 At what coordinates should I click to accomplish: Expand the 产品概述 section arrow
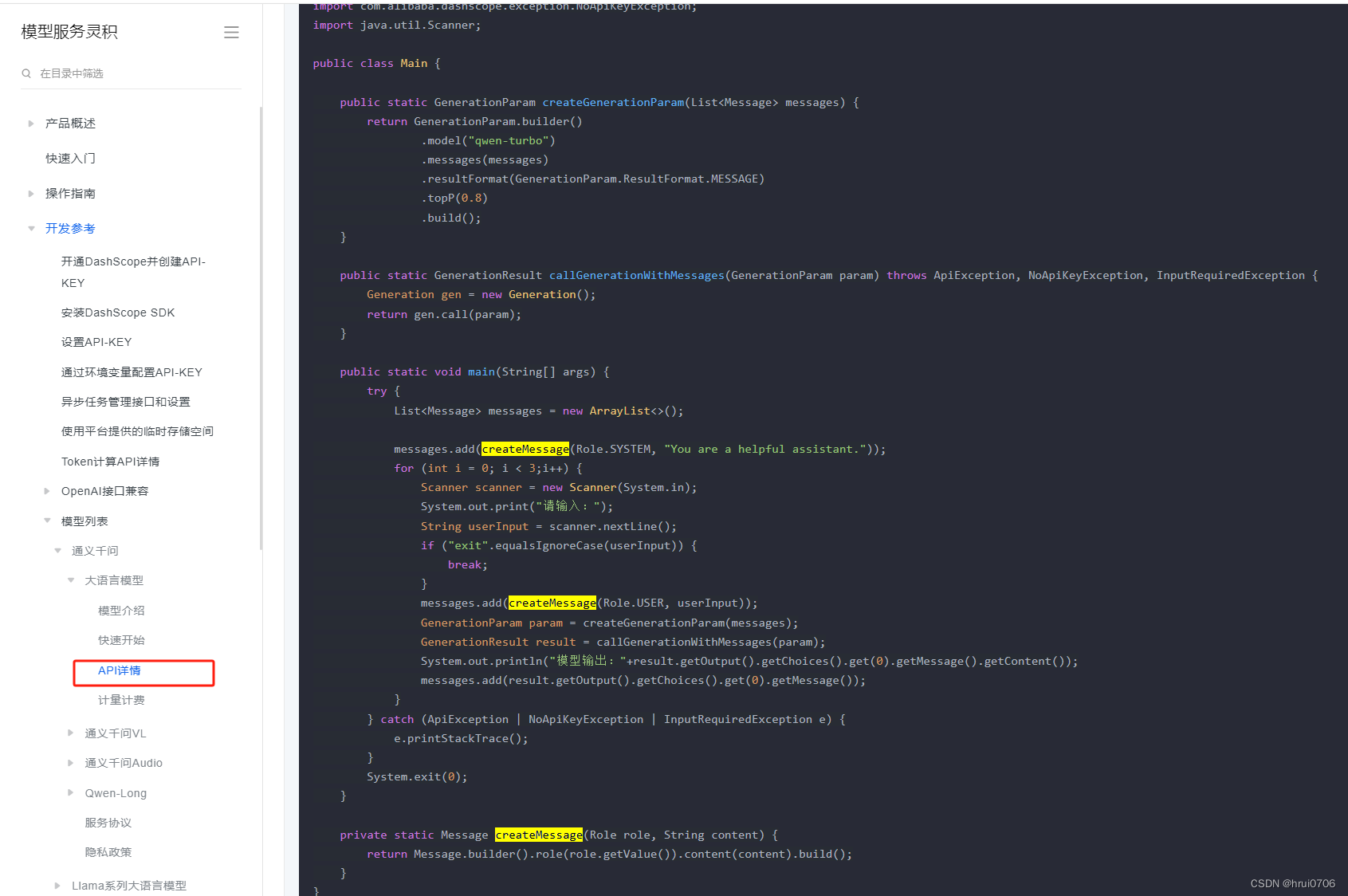point(31,124)
